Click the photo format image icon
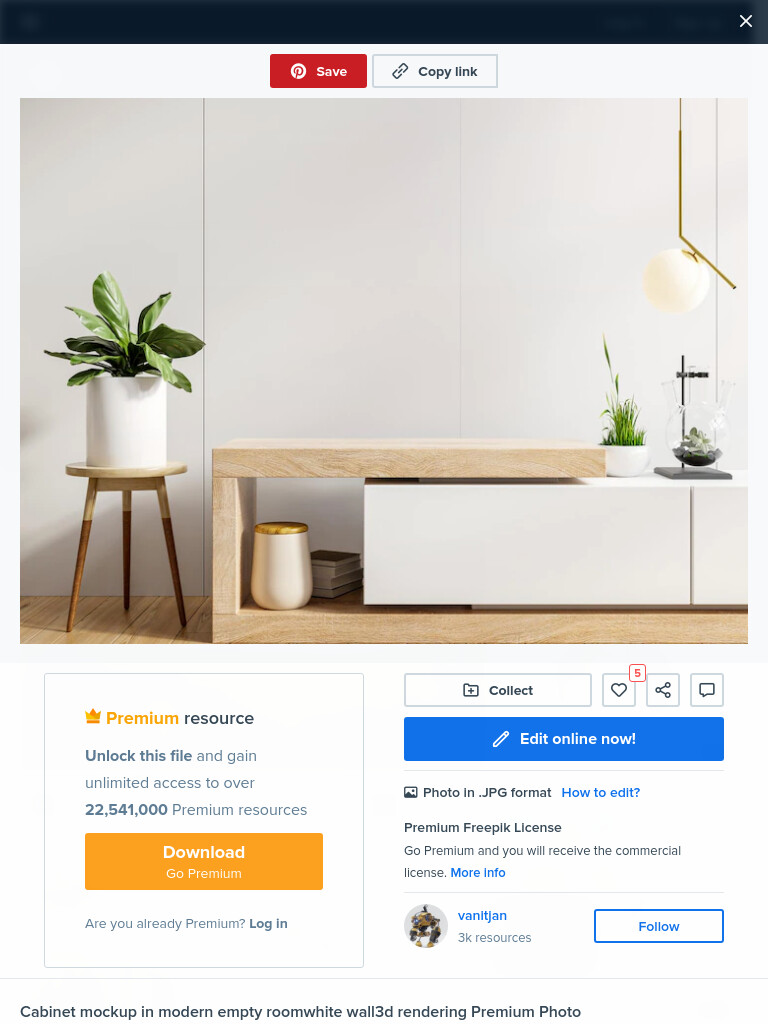Screen dimensions: 768x1024 tap(410, 792)
